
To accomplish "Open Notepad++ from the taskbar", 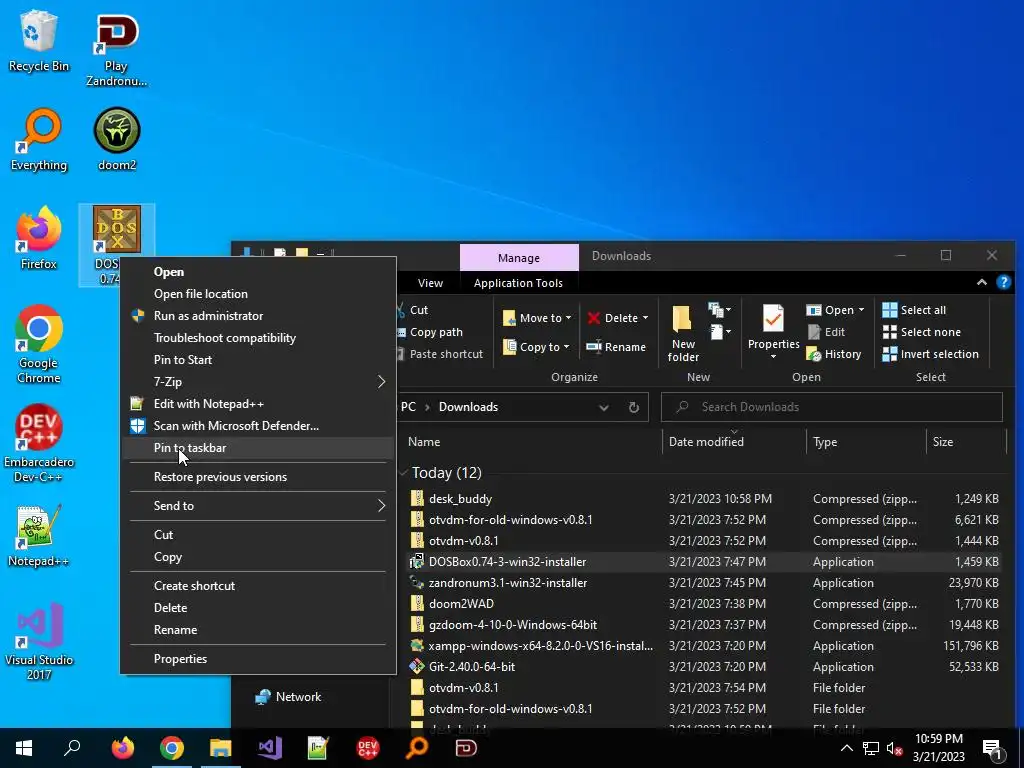I will [x=318, y=748].
